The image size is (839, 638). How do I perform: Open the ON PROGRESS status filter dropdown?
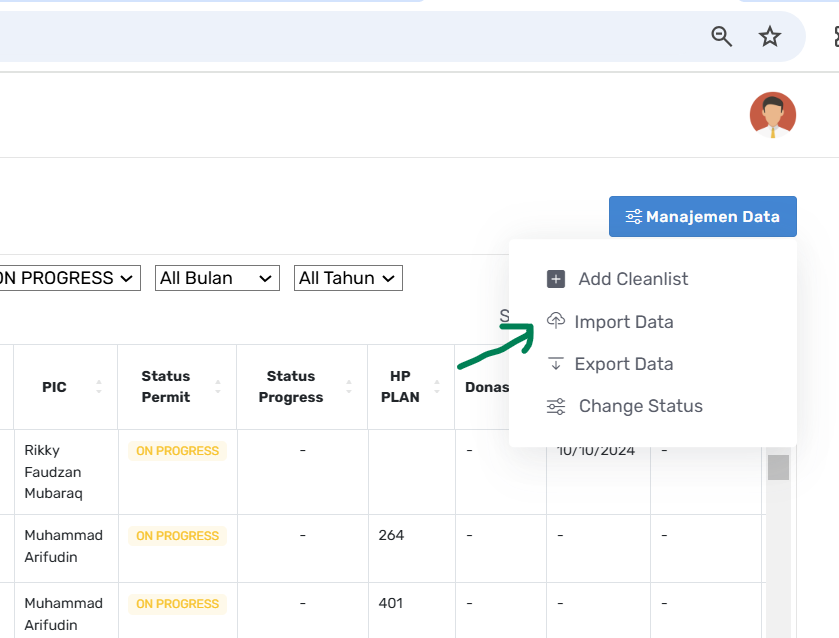[68, 278]
